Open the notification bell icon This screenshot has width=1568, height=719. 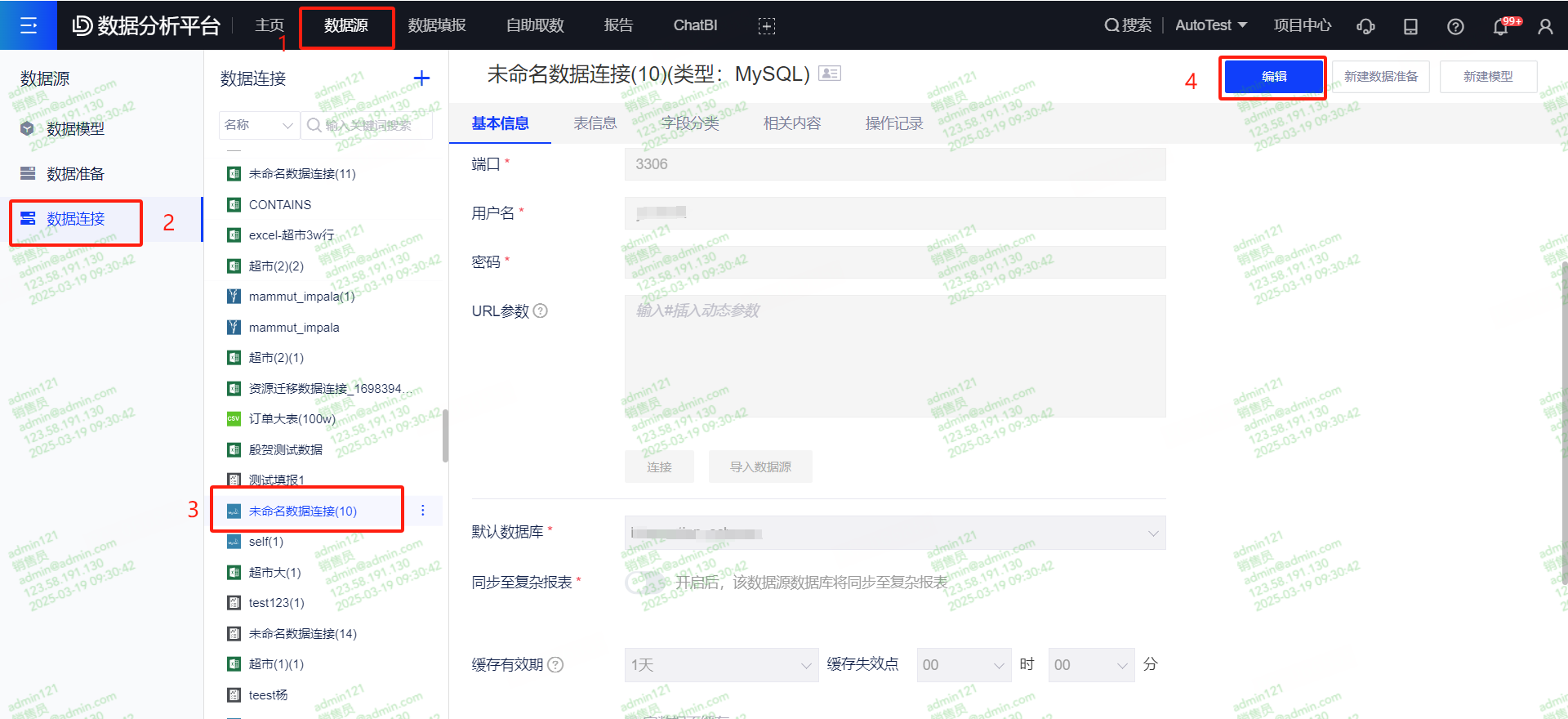click(1500, 26)
